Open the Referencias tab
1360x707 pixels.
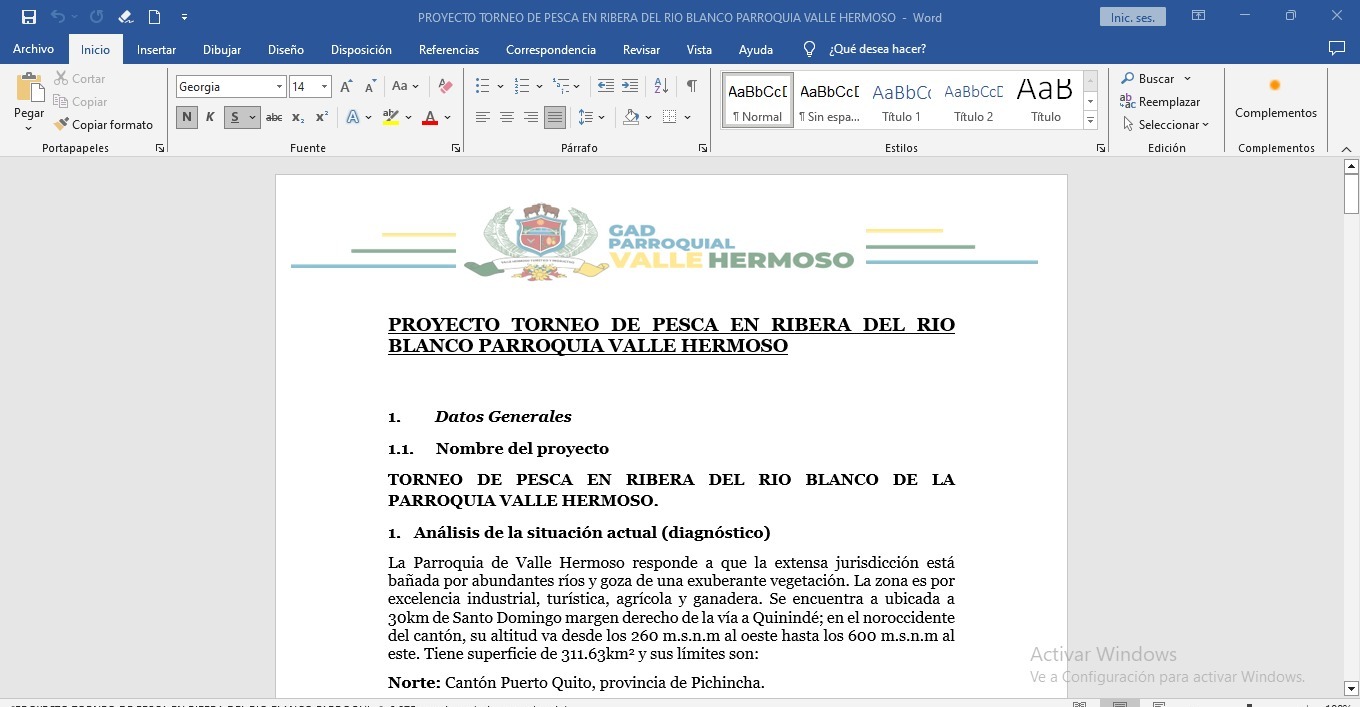click(x=448, y=50)
